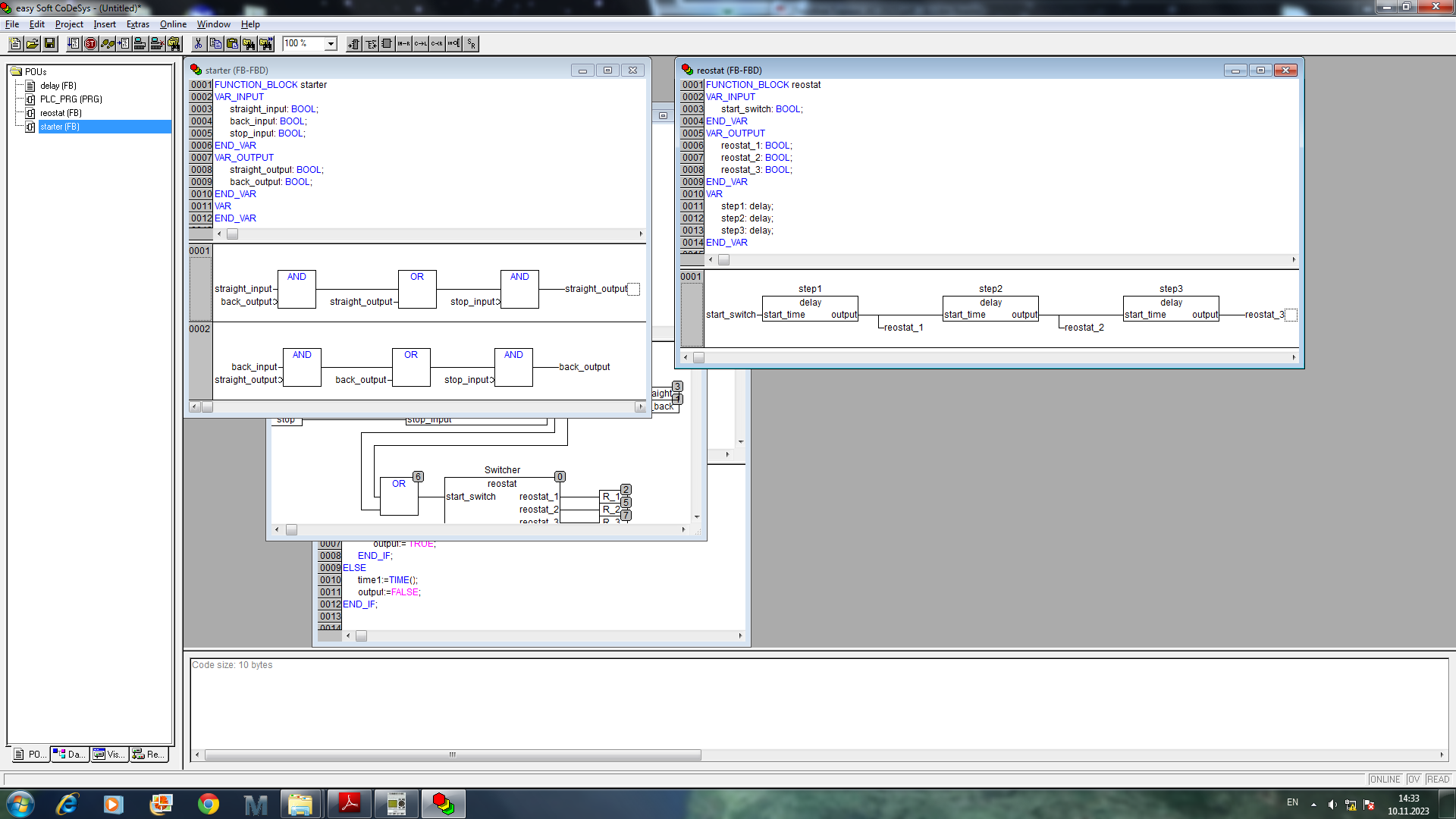Switch to the POUs tab at bottom

30,754
